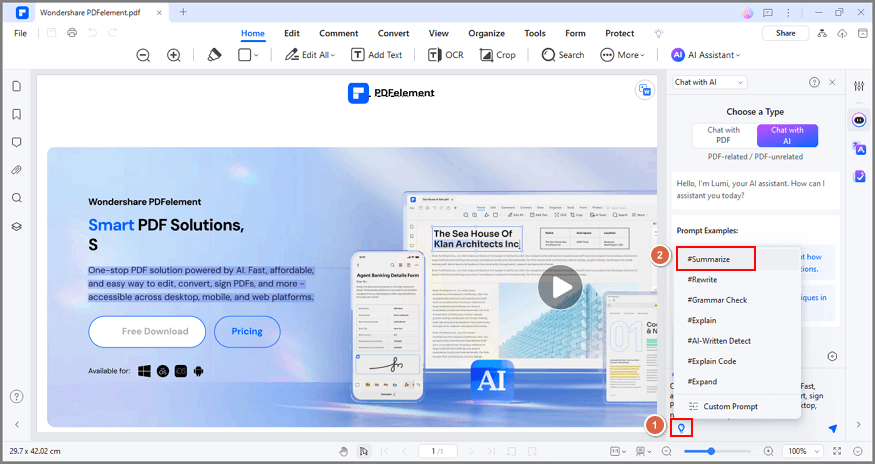Switch to the Edit tab

point(292,34)
